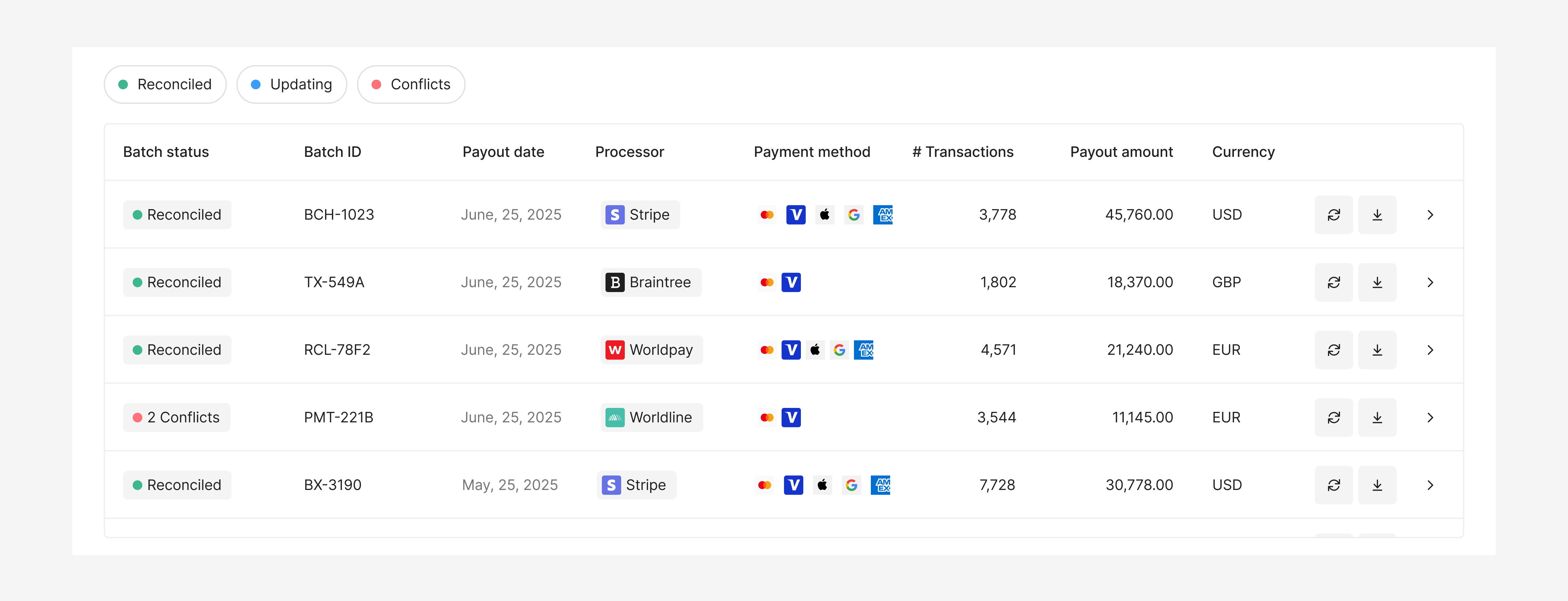The image size is (1568, 601).
Task: Download the BCH-1023 batch report
Action: click(1377, 215)
